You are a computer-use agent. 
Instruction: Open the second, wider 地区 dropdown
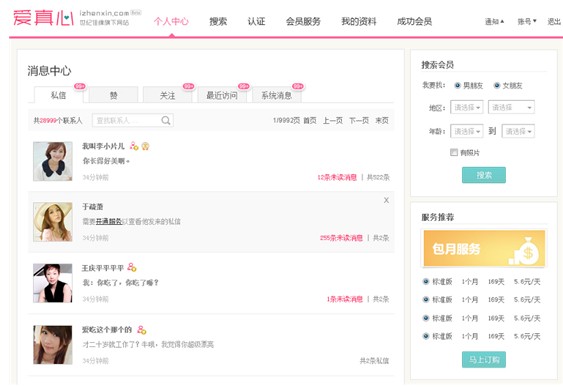pyautogui.click(x=511, y=107)
